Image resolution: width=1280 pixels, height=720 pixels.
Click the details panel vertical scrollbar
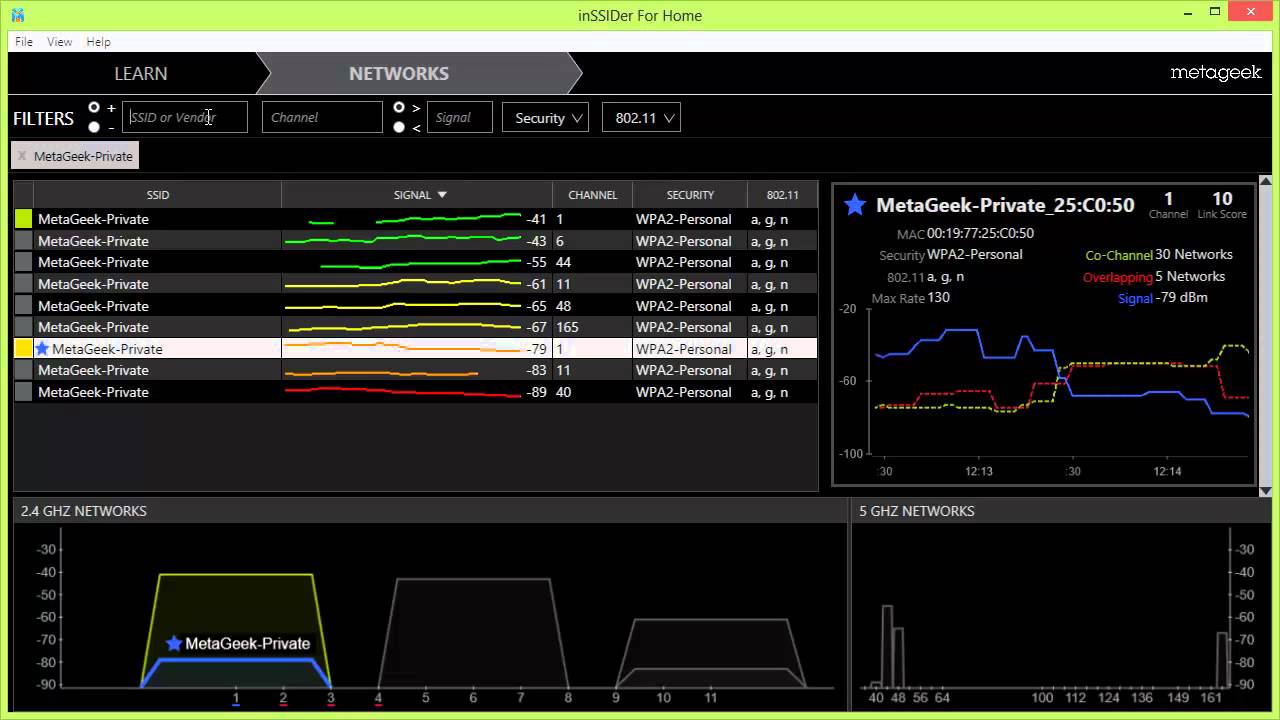tap(1265, 336)
